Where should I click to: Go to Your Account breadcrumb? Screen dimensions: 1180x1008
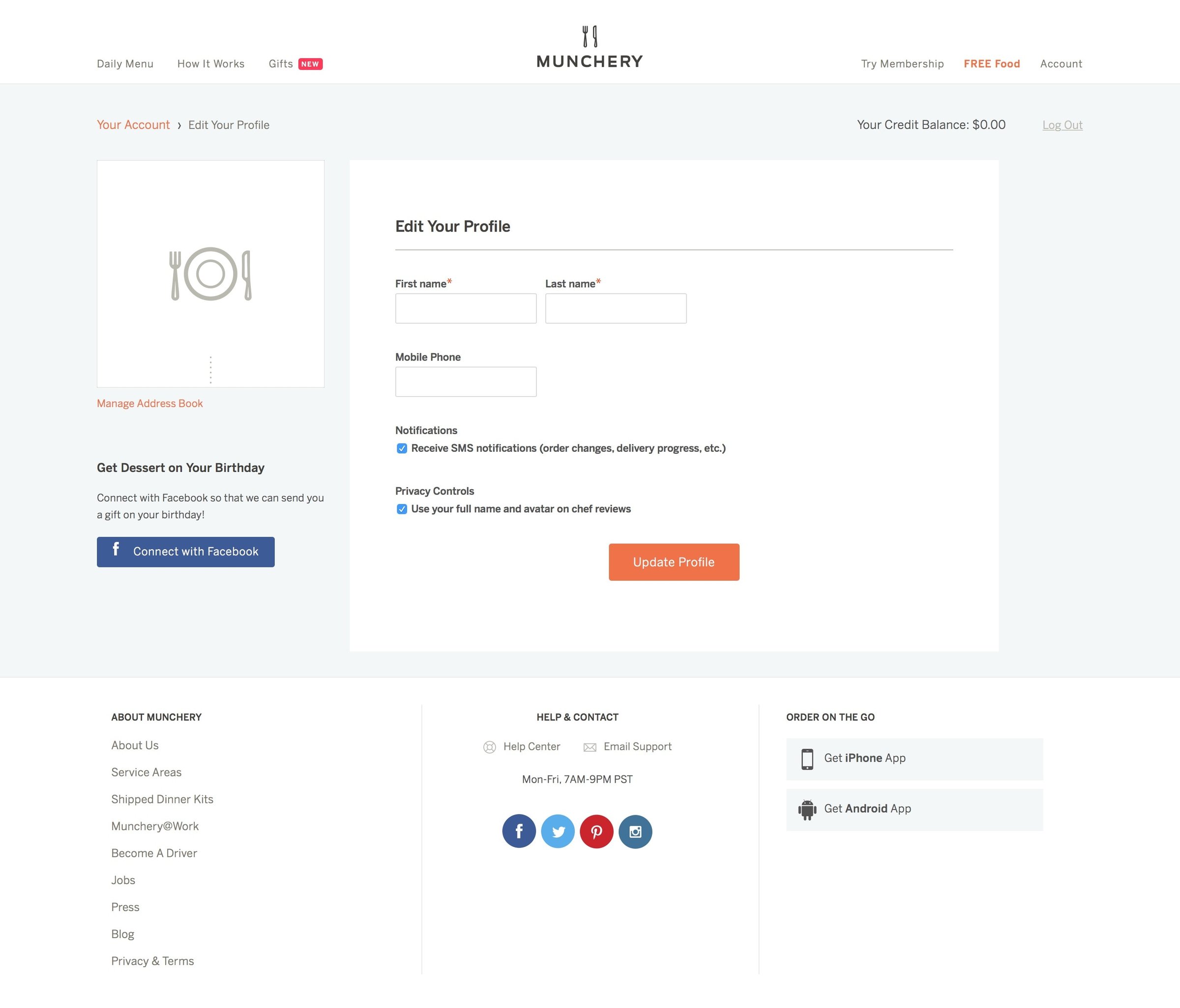coord(133,125)
